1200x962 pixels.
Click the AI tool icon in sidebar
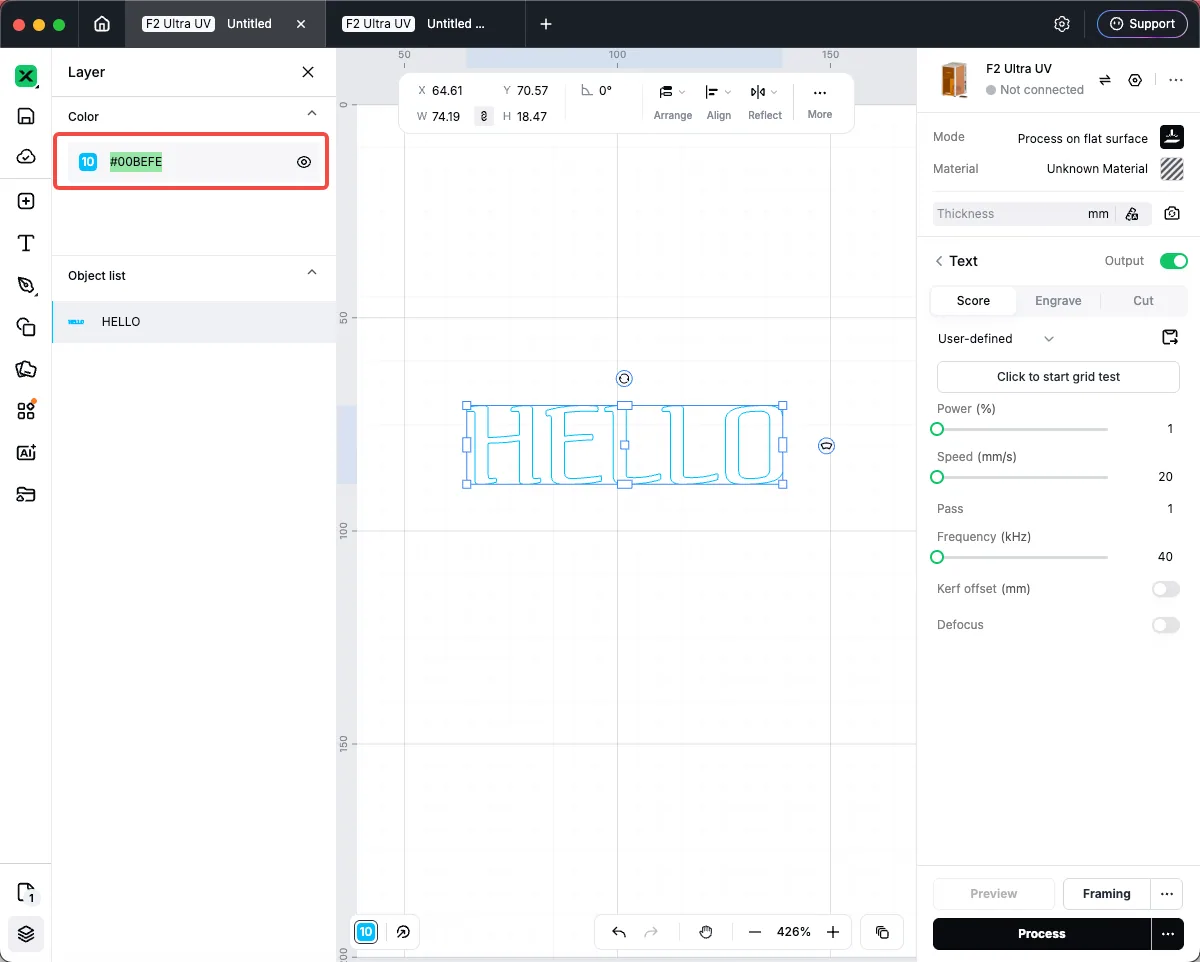26,452
